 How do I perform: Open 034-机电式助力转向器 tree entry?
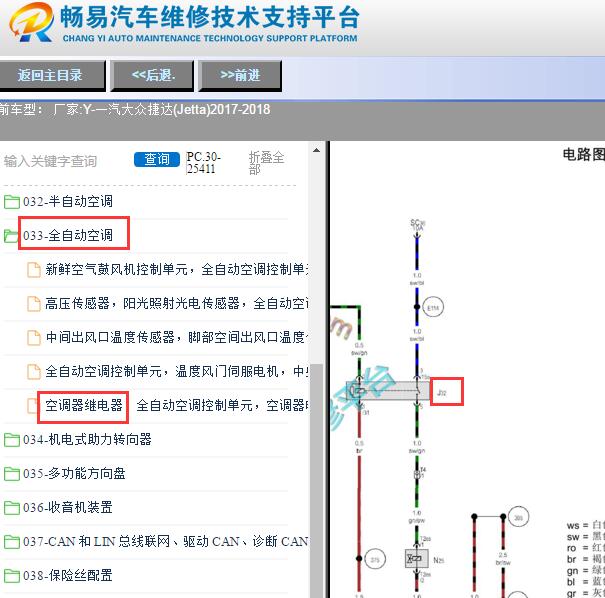(87, 439)
